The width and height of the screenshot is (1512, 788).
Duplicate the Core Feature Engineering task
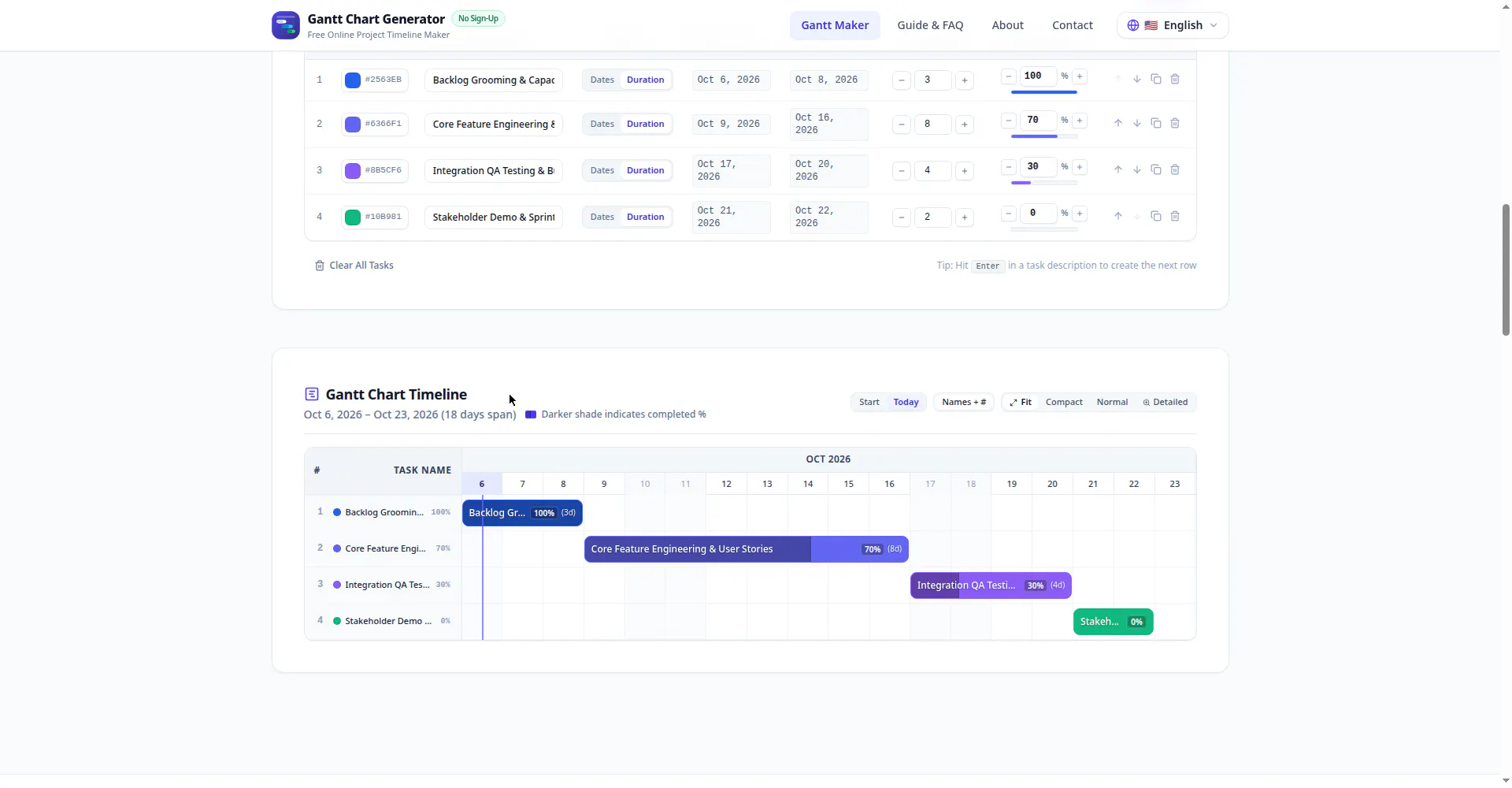[1156, 124]
